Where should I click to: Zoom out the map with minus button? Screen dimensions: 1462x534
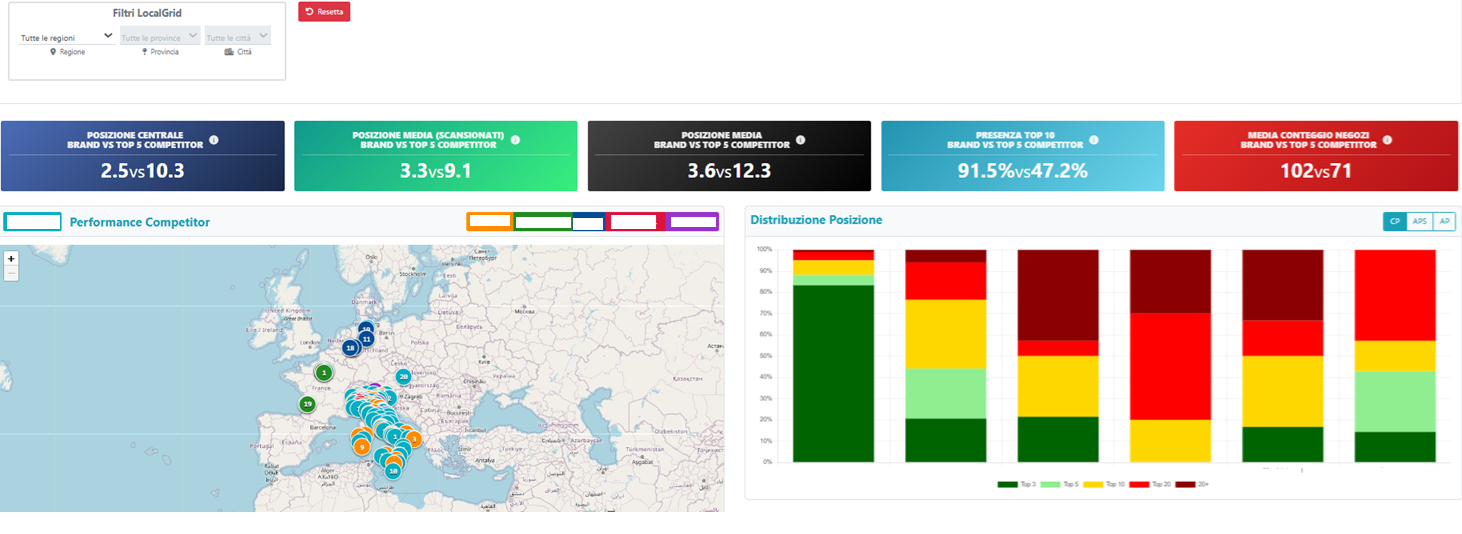click(11, 273)
